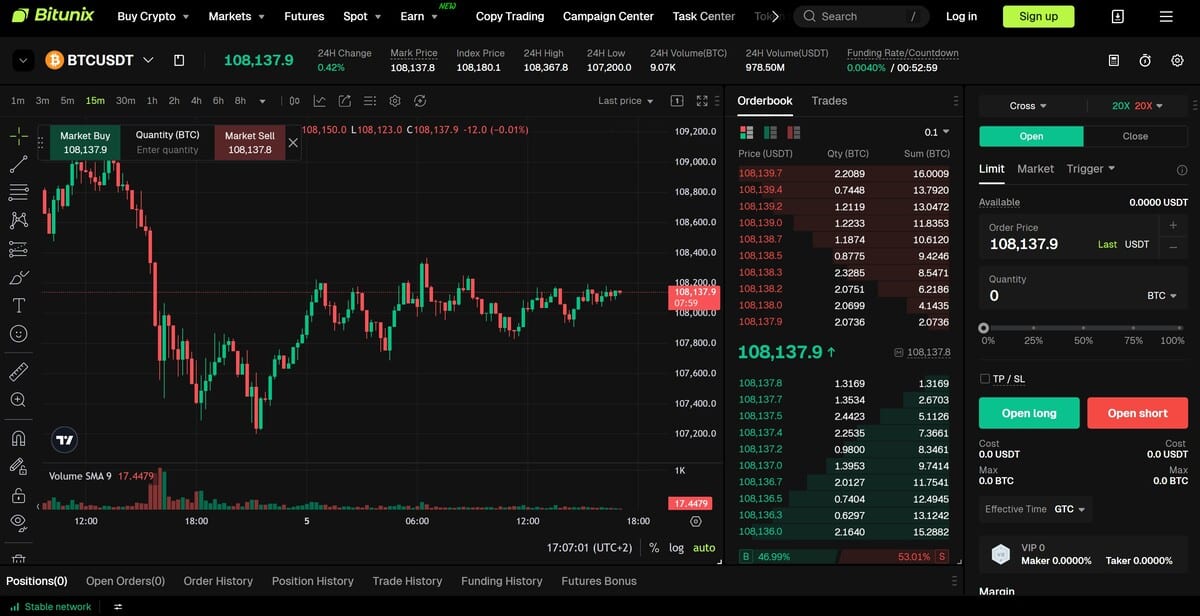Screen dimensions: 1200x616
Task: Open the position forecasting tools
Action: pyautogui.click(x=18, y=249)
